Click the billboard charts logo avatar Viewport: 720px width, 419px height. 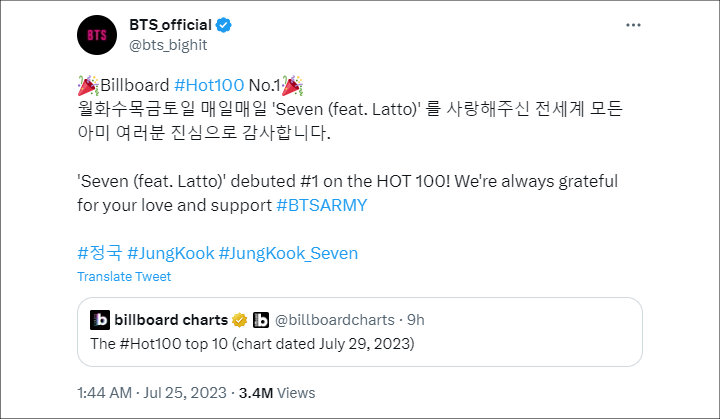pos(100,320)
